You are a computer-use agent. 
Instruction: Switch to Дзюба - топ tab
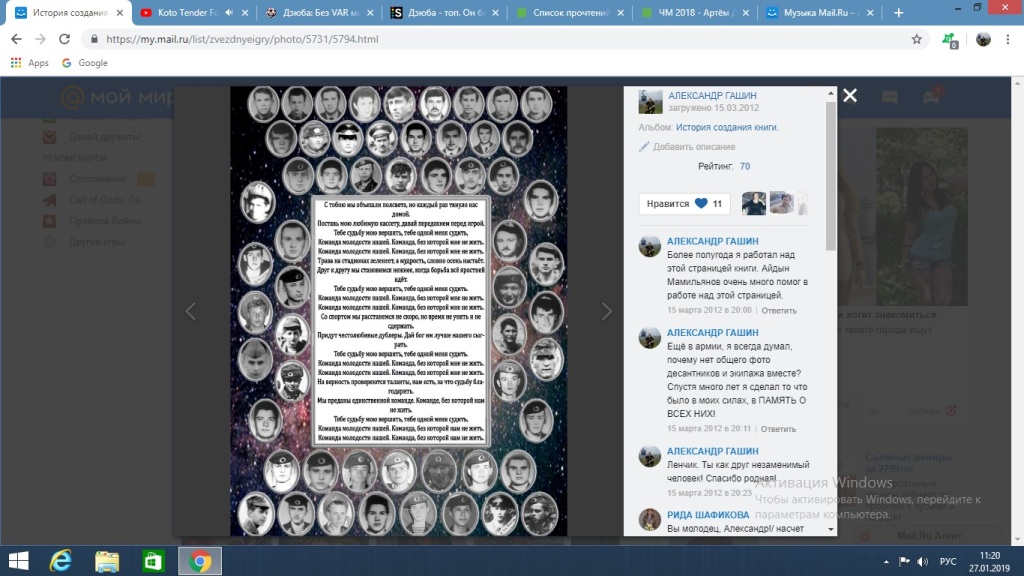point(445,12)
